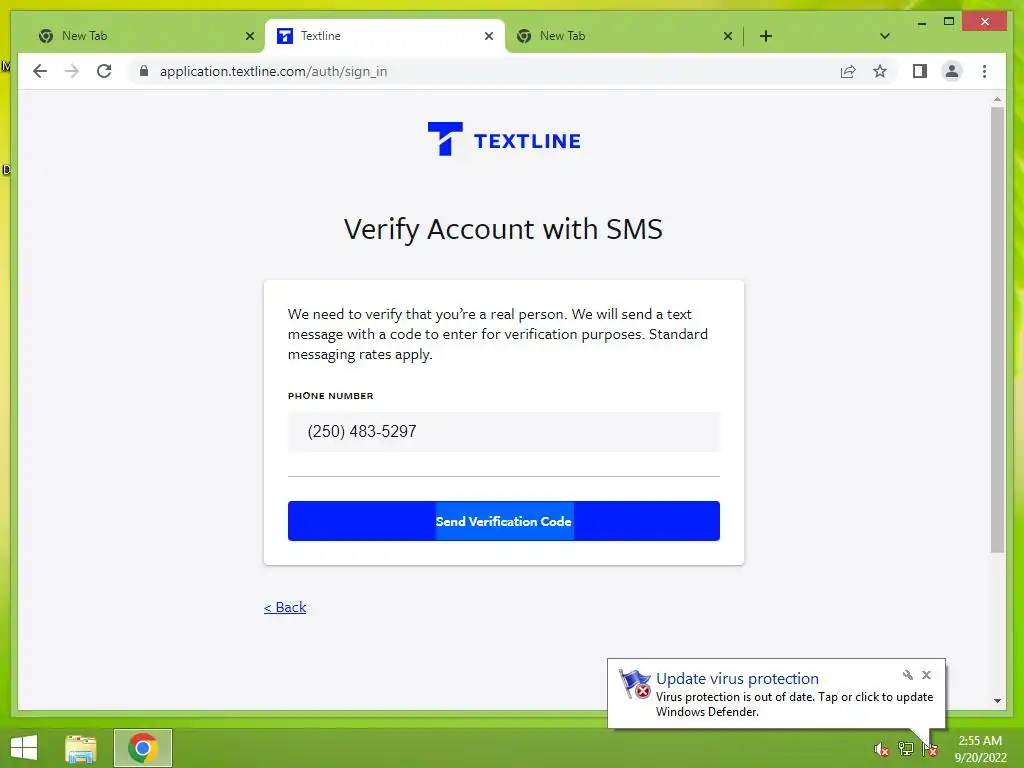The width and height of the screenshot is (1024, 768).
Task: Click the page vertical scrollbar
Action: click(997, 330)
